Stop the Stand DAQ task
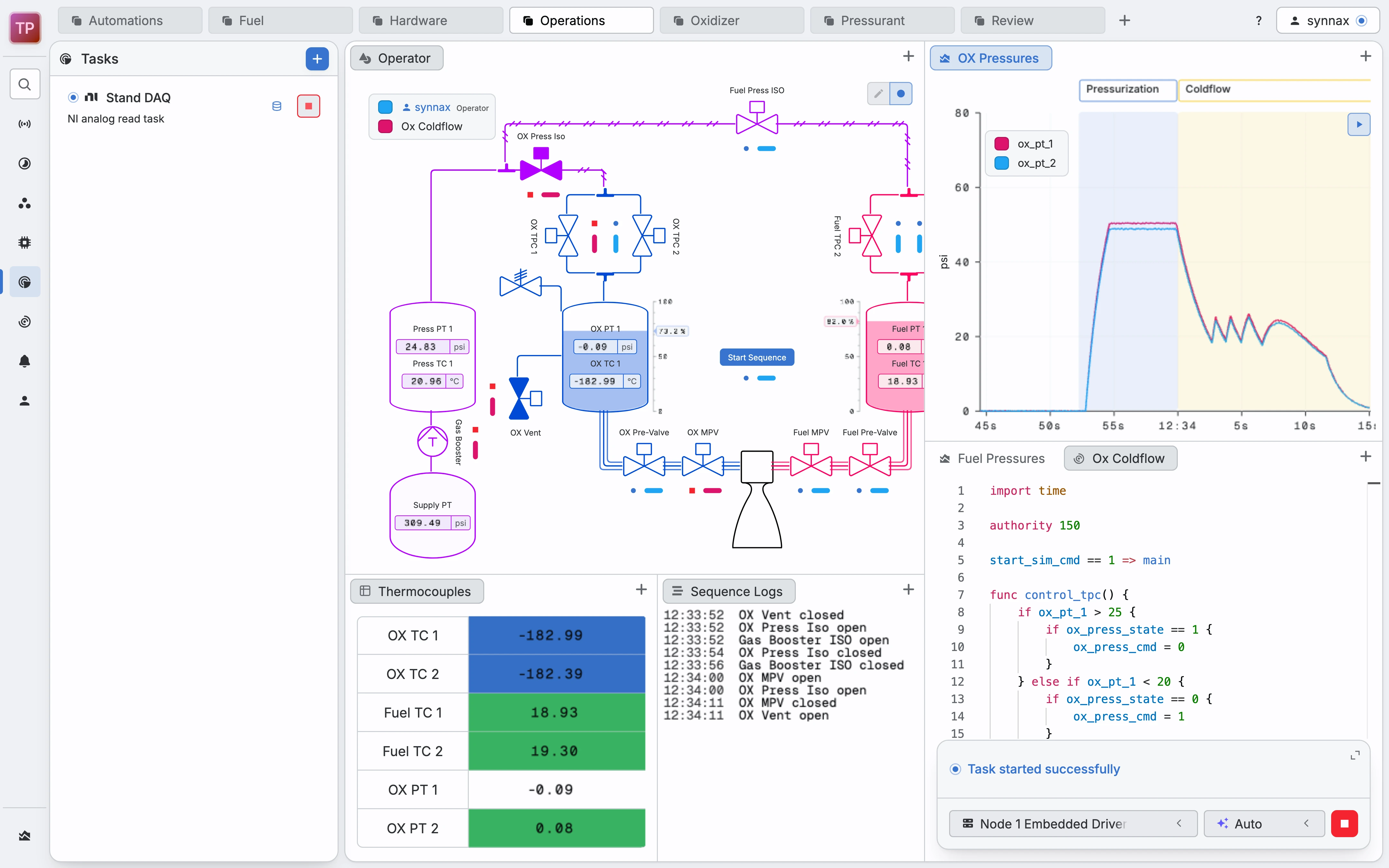The width and height of the screenshot is (1389, 868). click(308, 106)
